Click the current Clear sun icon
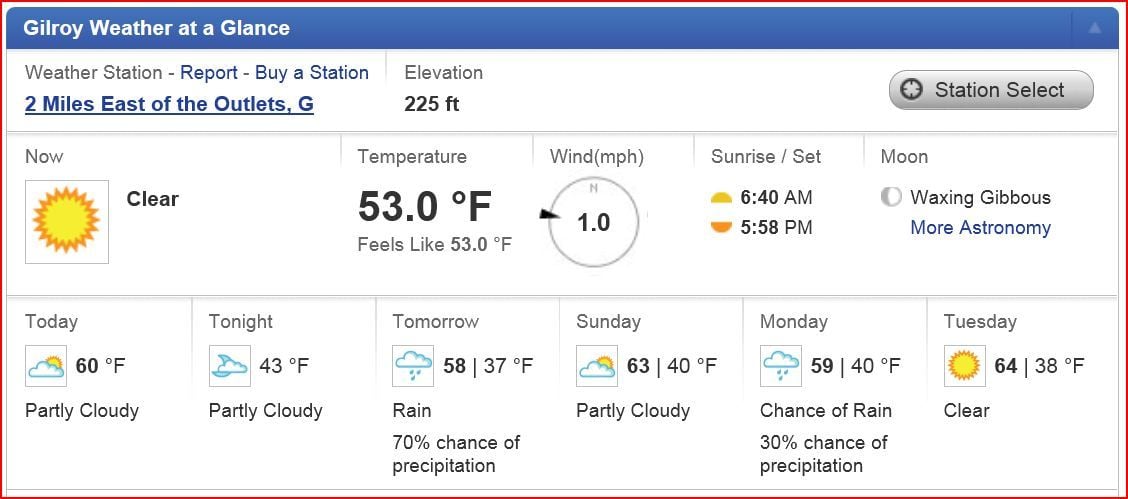The width and height of the screenshot is (1128, 499). point(67,221)
